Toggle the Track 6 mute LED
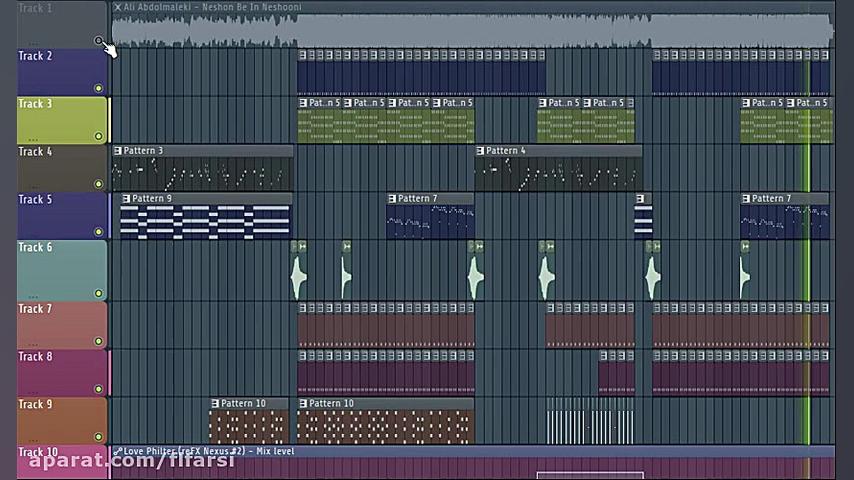Image resolution: width=854 pixels, height=480 pixels. 99,293
